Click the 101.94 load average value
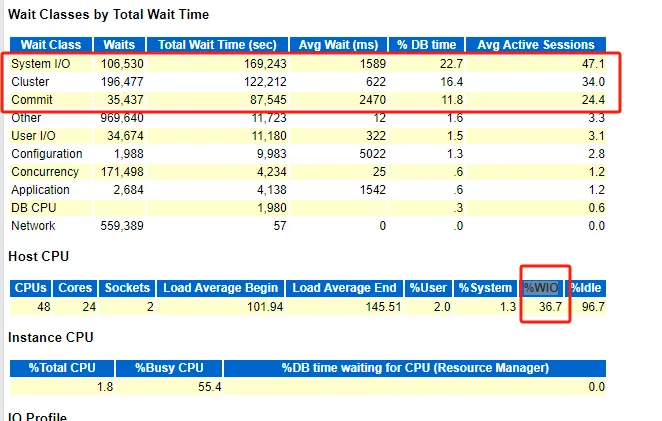662x421 pixels. pos(265,307)
